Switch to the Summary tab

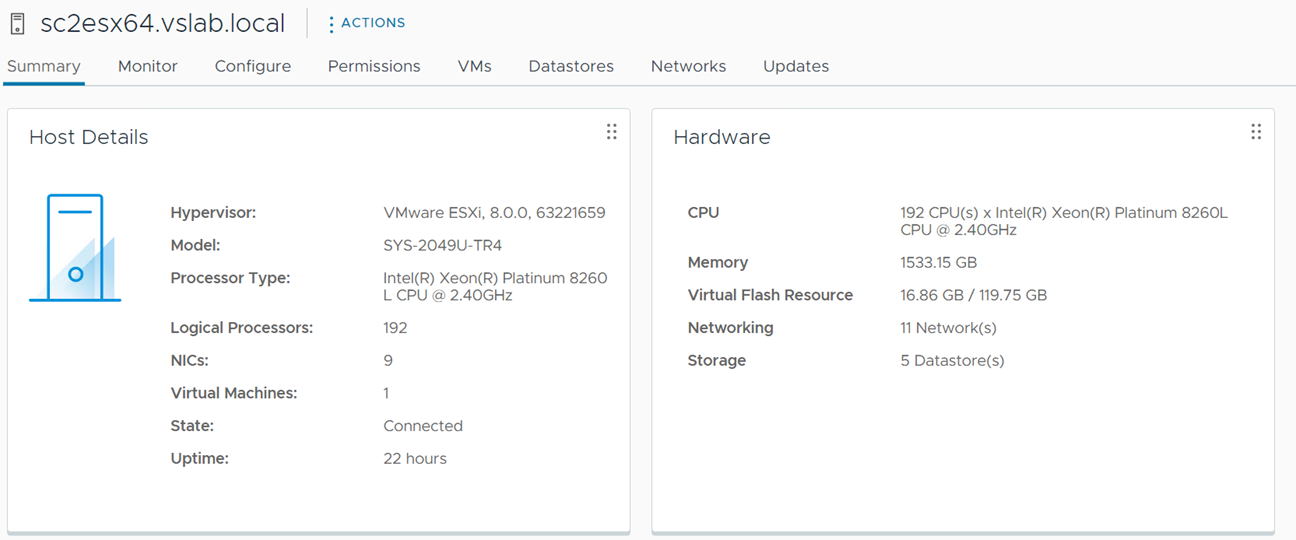(43, 66)
